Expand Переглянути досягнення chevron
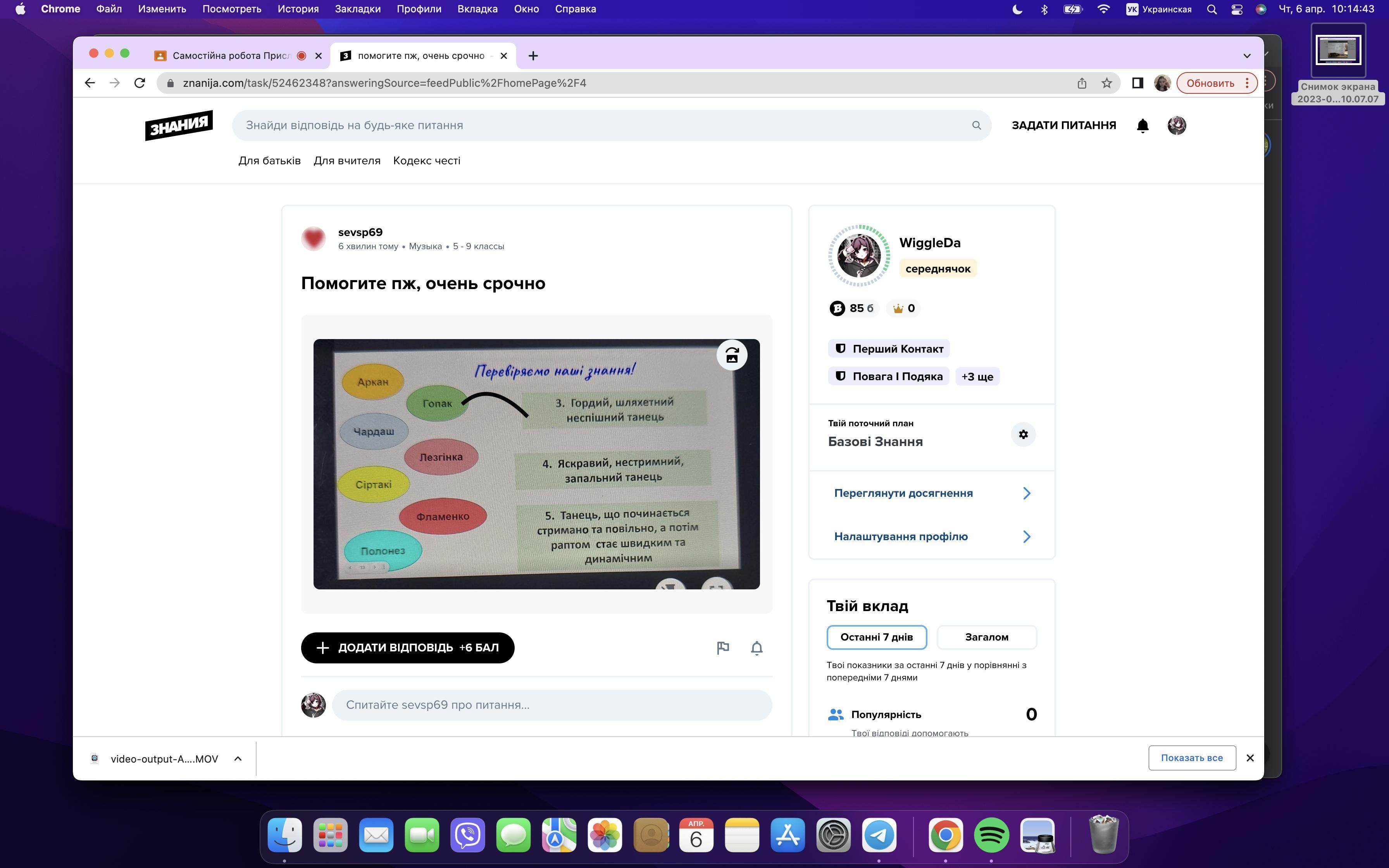1389x868 pixels. pyautogui.click(x=1026, y=493)
